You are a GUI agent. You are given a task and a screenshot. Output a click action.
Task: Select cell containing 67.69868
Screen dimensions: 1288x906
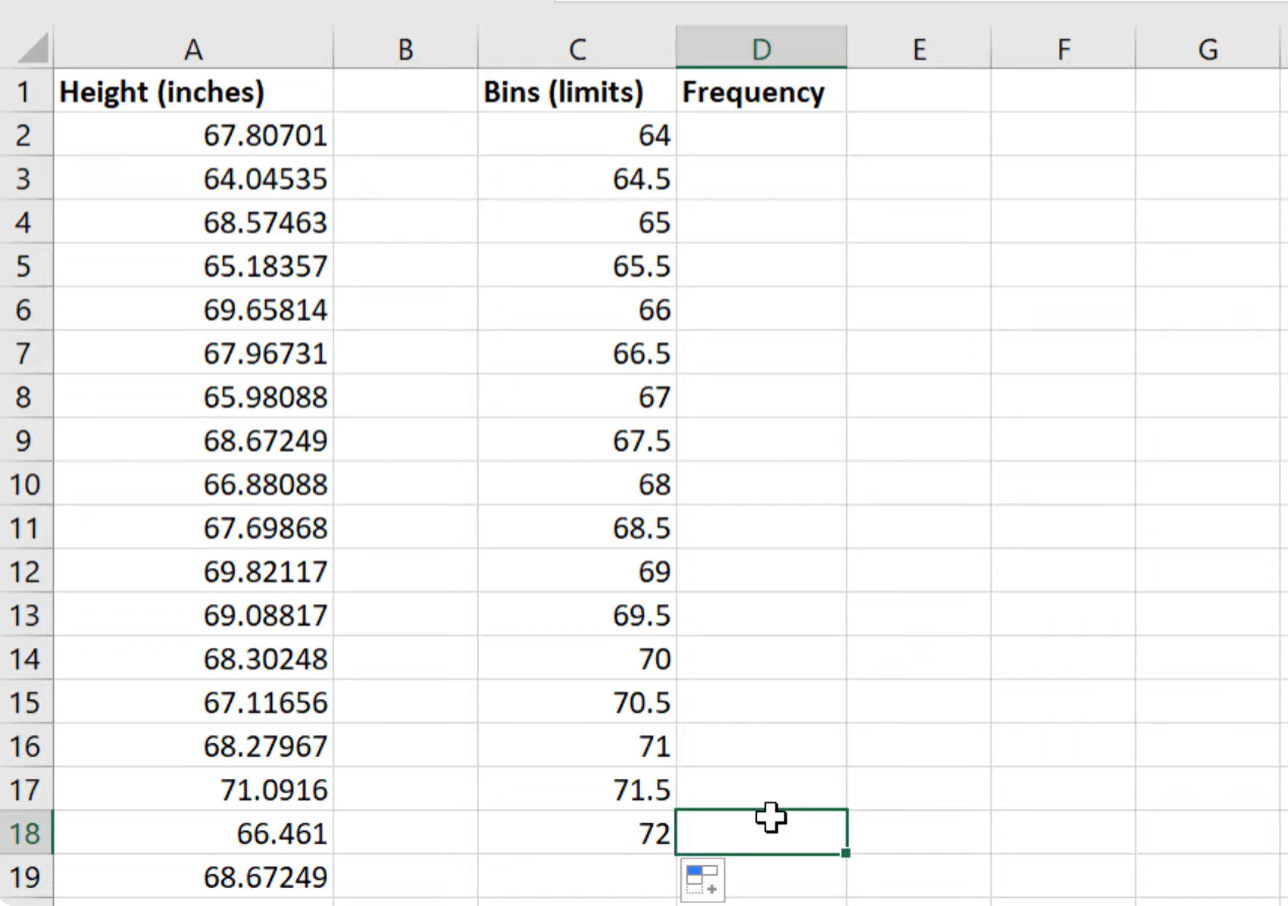tap(193, 528)
